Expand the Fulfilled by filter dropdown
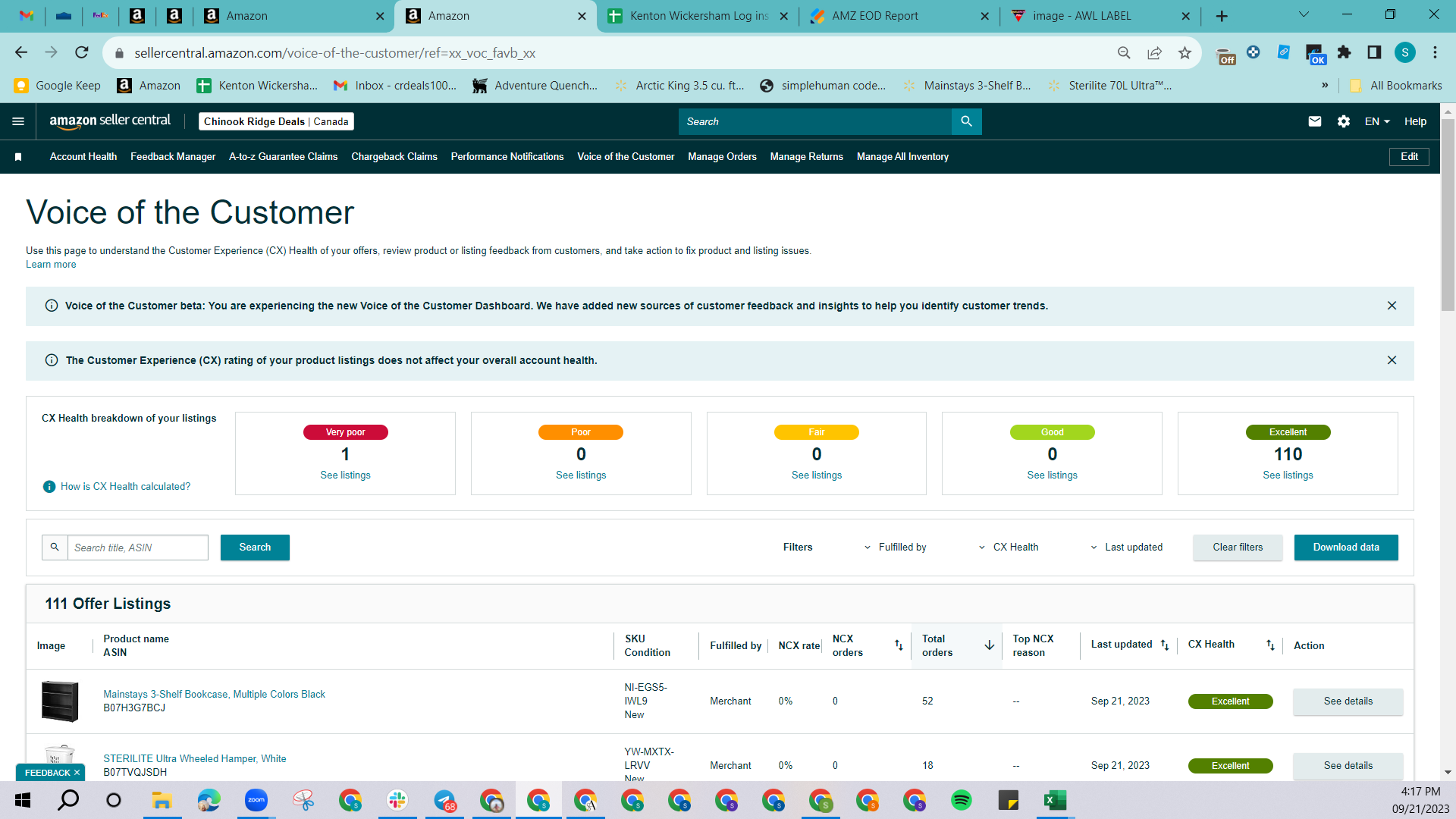This screenshot has height=819, width=1456. pyautogui.click(x=896, y=548)
